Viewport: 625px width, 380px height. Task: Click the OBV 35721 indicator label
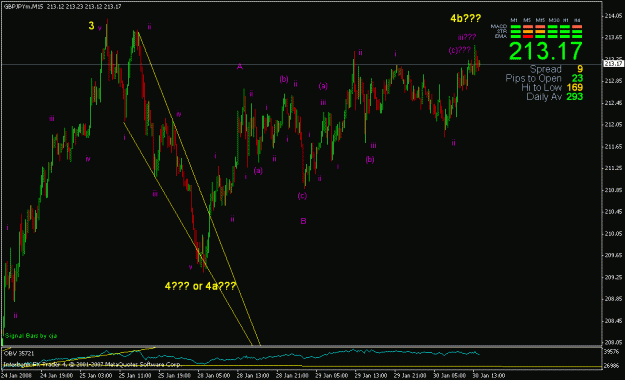(19, 353)
